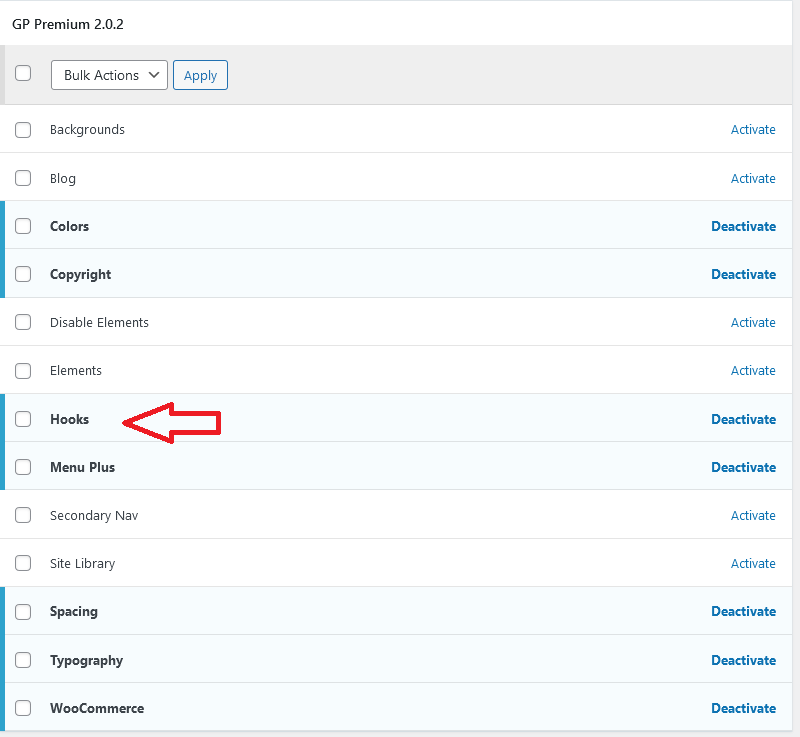800x737 pixels.
Task: Check the WooCommerce module checkbox
Action: pyautogui.click(x=23, y=708)
